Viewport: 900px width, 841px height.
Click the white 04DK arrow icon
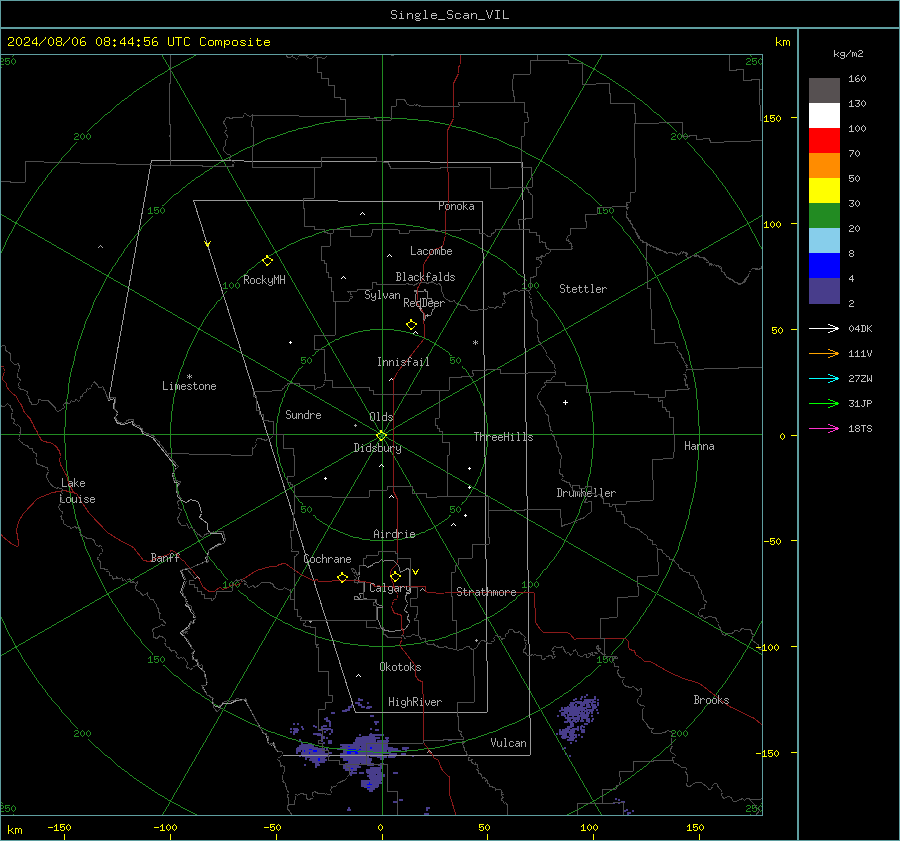(824, 328)
